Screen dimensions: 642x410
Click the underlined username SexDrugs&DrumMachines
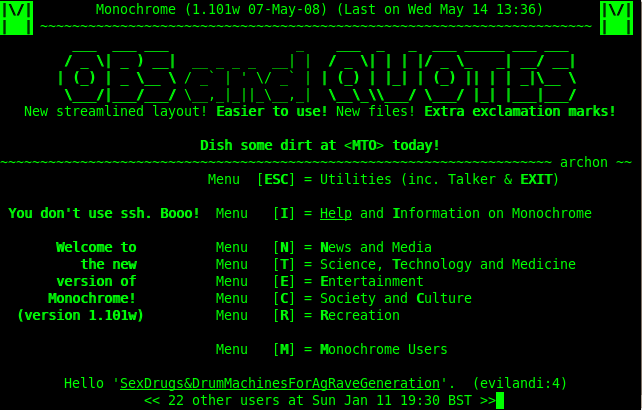click(x=279, y=384)
